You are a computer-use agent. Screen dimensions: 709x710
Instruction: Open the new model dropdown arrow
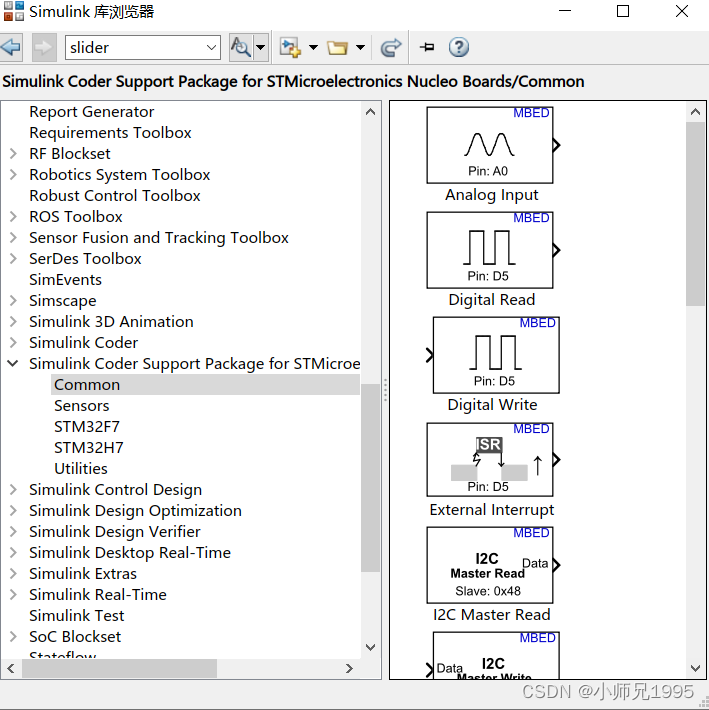click(313, 47)
